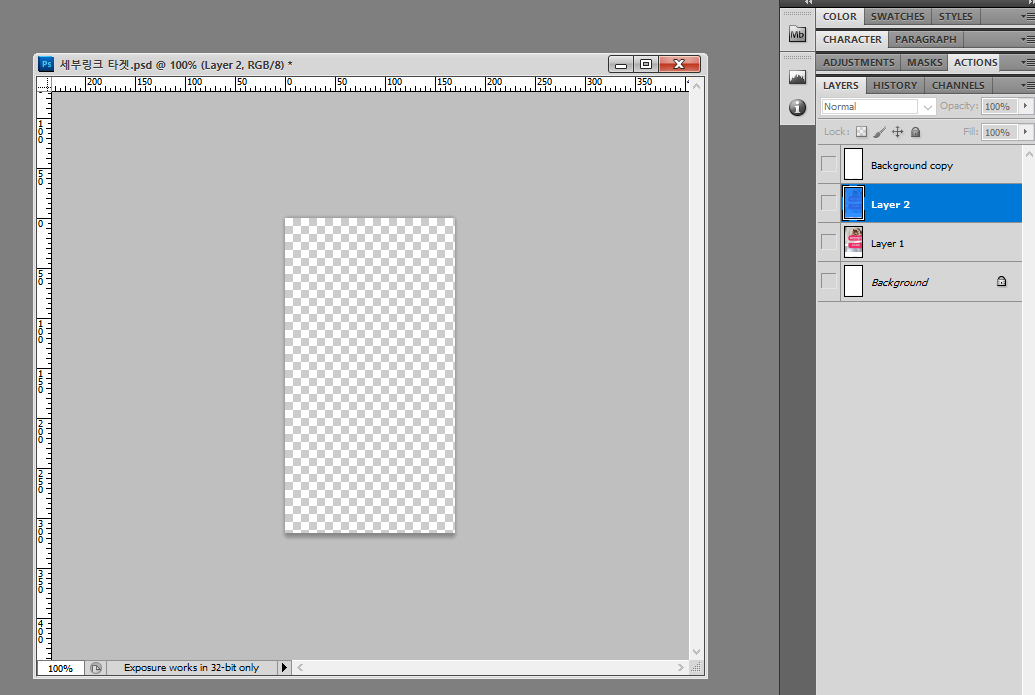Switch to the Channels tab
Viewport: 1035px width, 695px height.
click(958, 86)
